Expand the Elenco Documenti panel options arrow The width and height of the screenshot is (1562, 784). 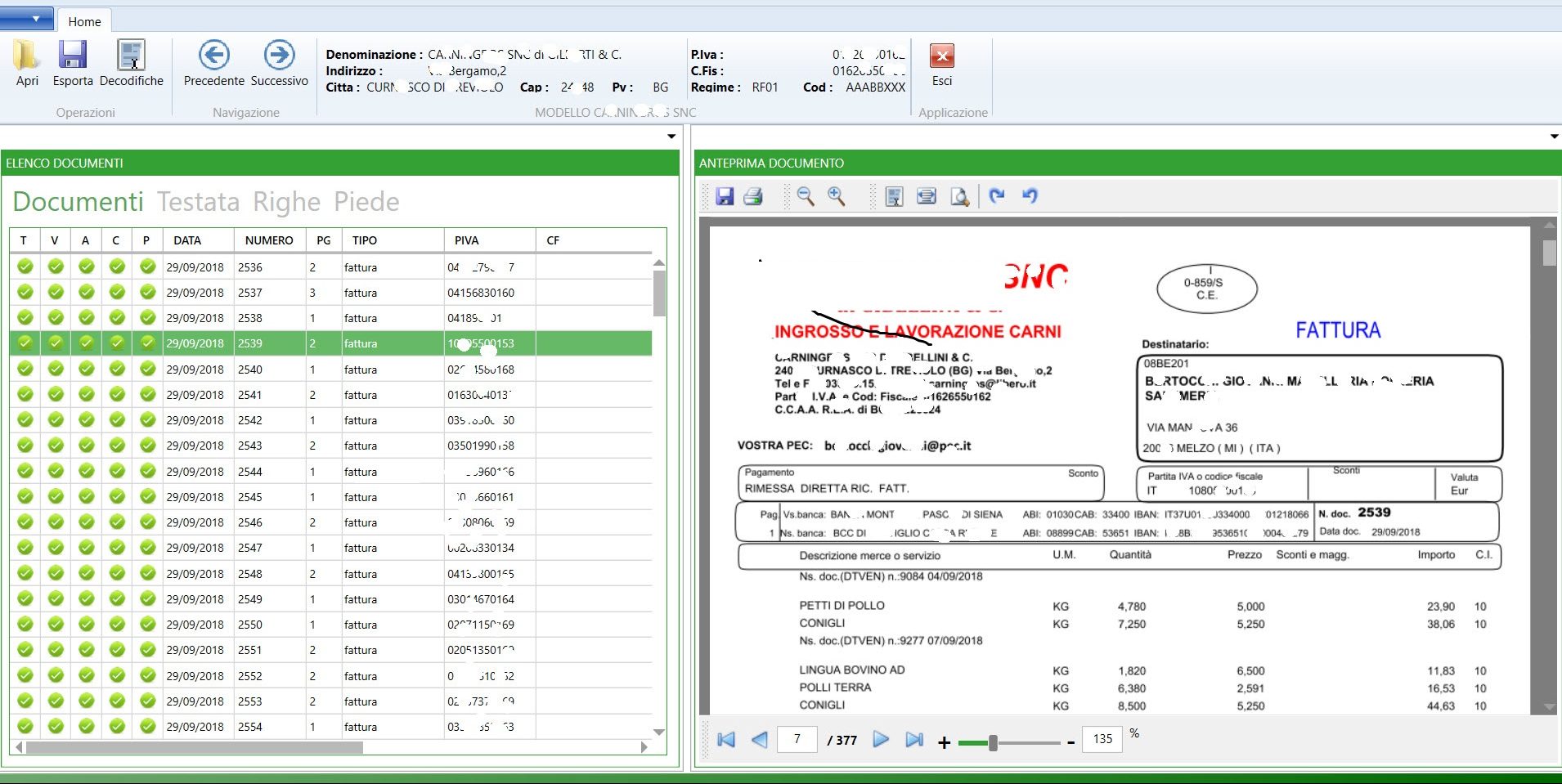pos(671,137)
